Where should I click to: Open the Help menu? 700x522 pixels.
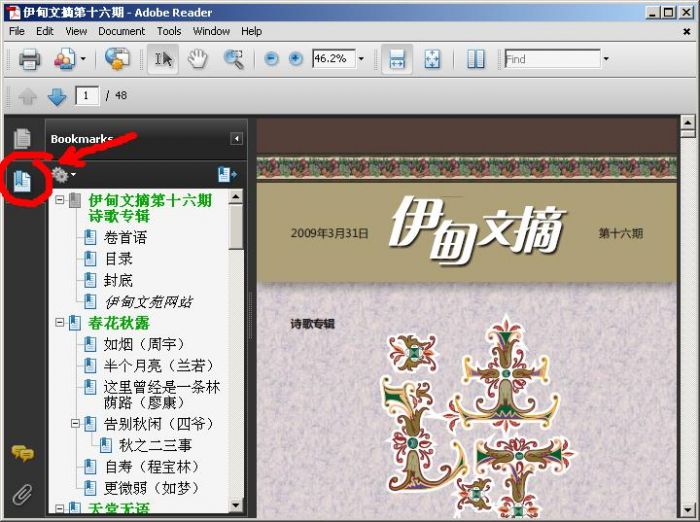point(251,31)
